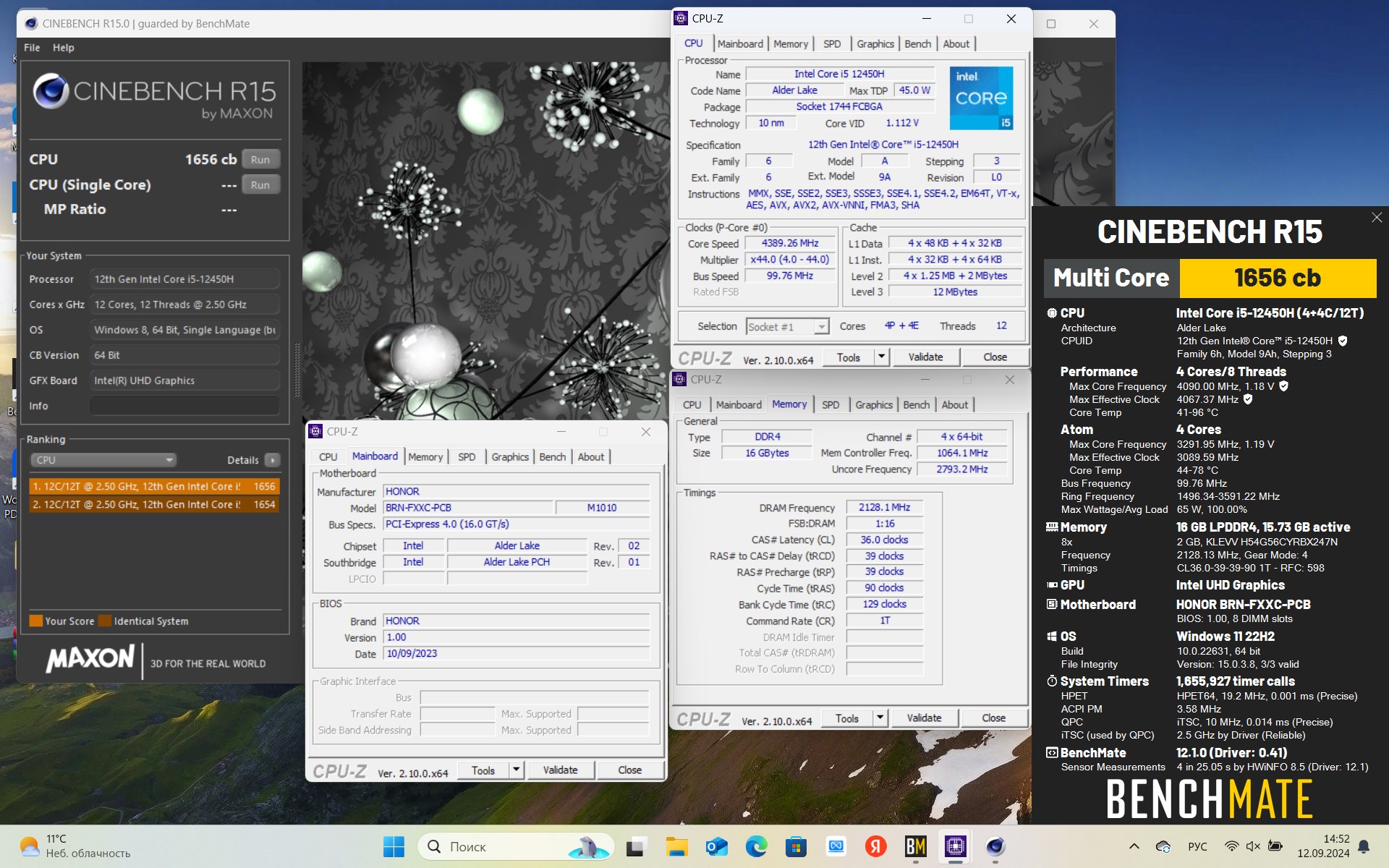This screenshot has width=1389, height=868.
Task: Click the OS Windows icon in BenchMate panel
Action: 1052,637
